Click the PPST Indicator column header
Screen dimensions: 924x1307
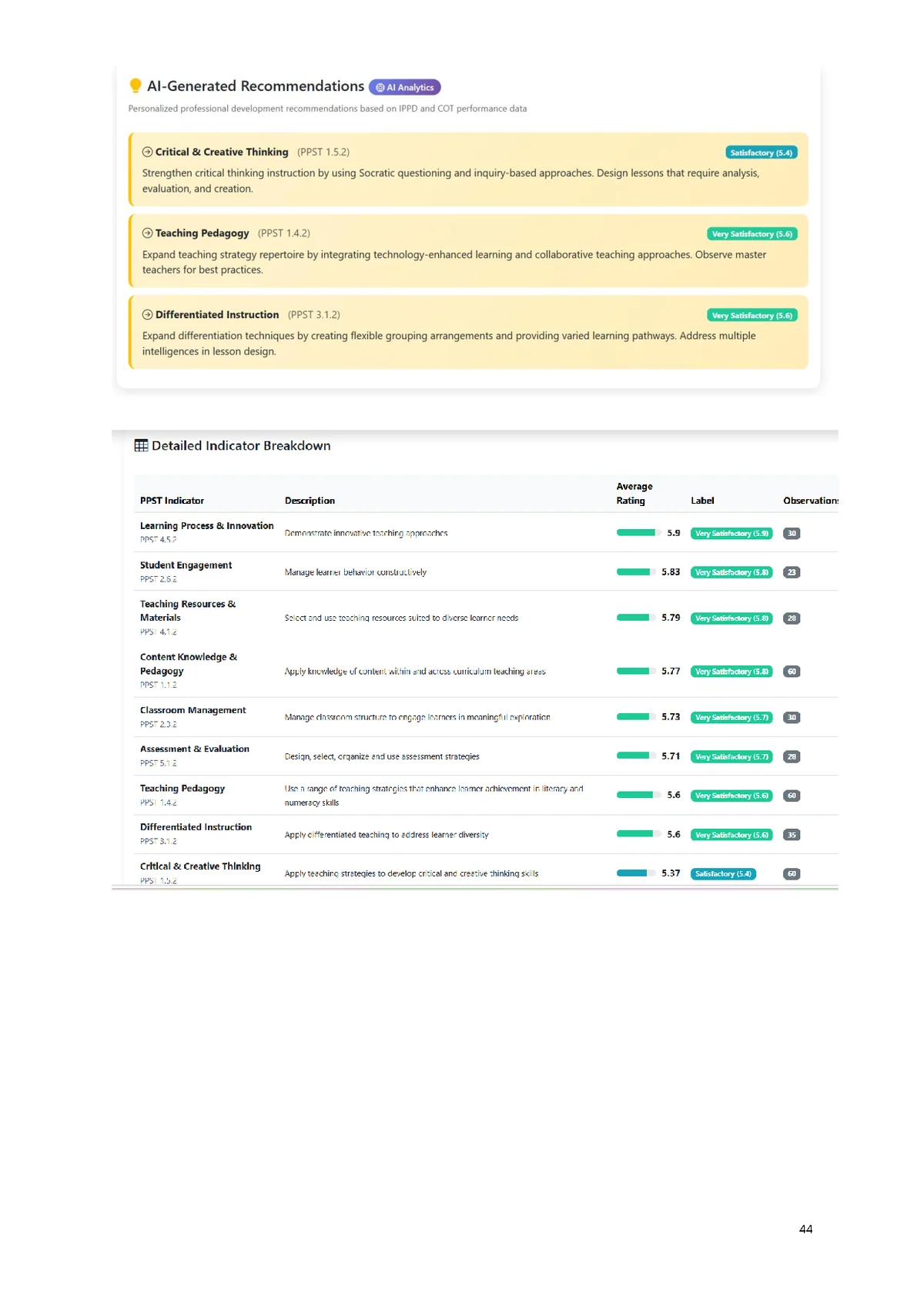172,501
